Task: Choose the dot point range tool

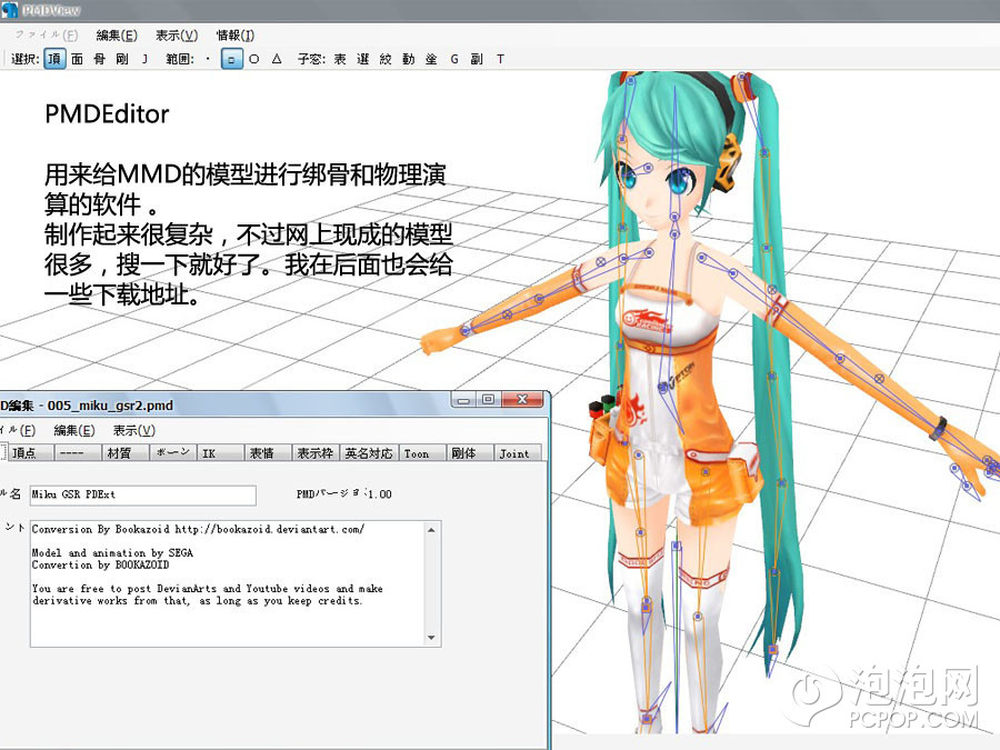Action: (x=208, y=59)
